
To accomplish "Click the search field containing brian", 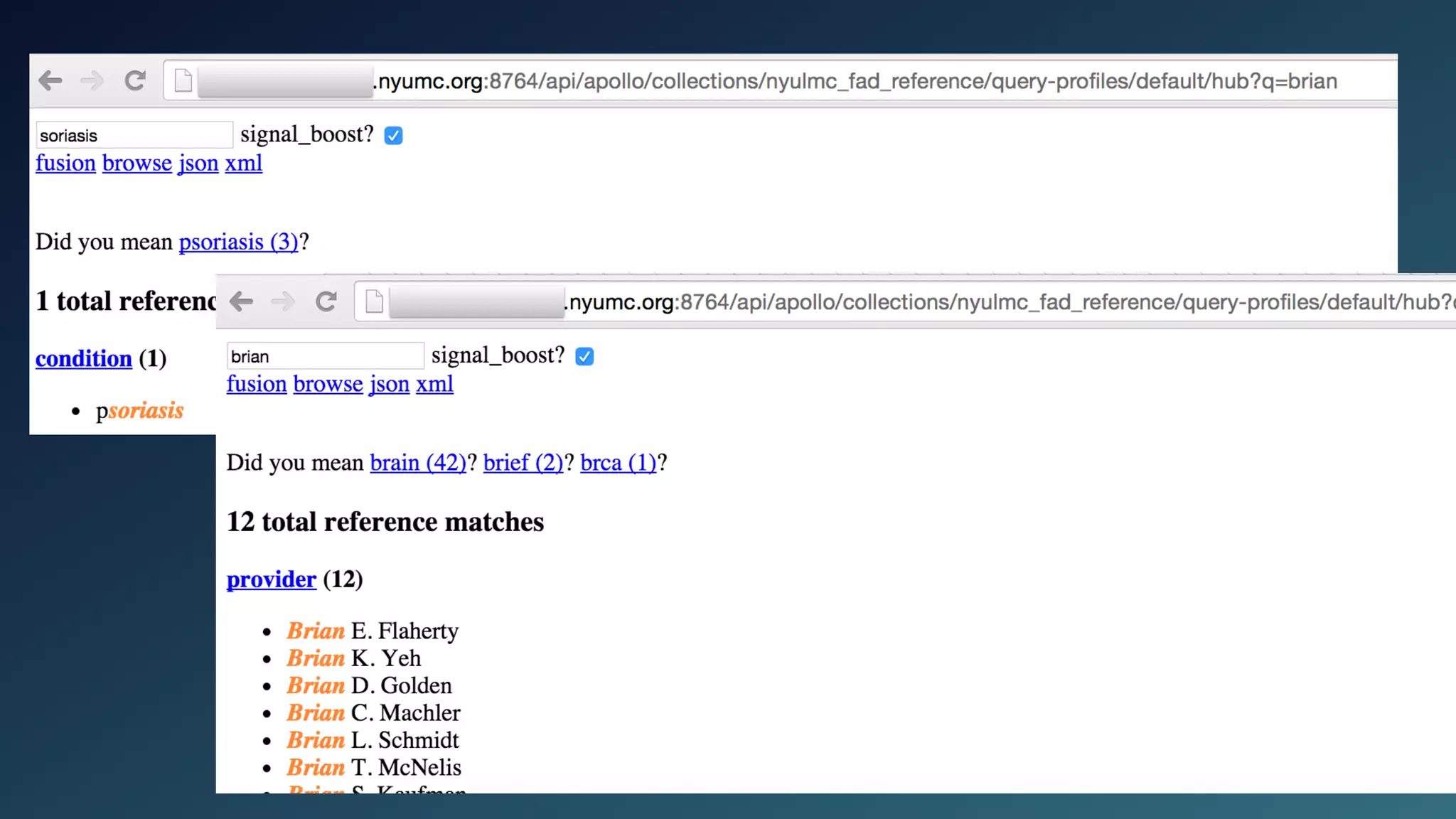I will coord(325,356).
